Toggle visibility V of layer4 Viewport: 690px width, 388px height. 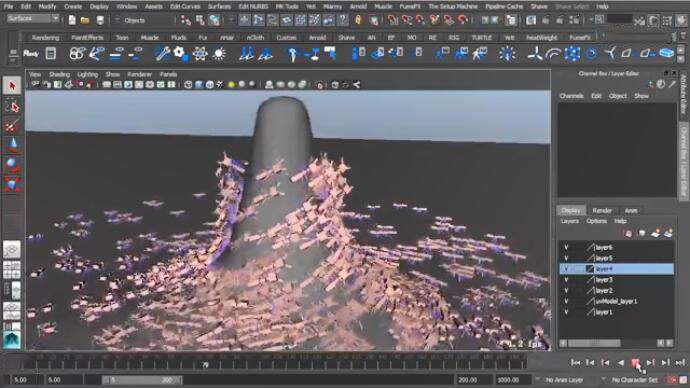(x=566, y=269)
